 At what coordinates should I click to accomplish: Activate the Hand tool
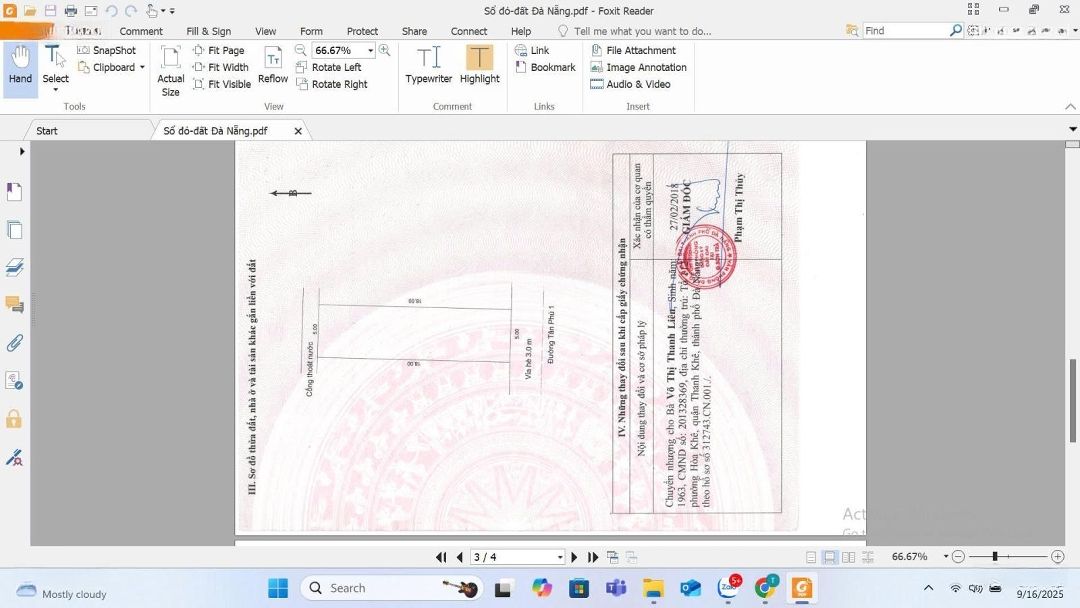(x=20, y=64)
